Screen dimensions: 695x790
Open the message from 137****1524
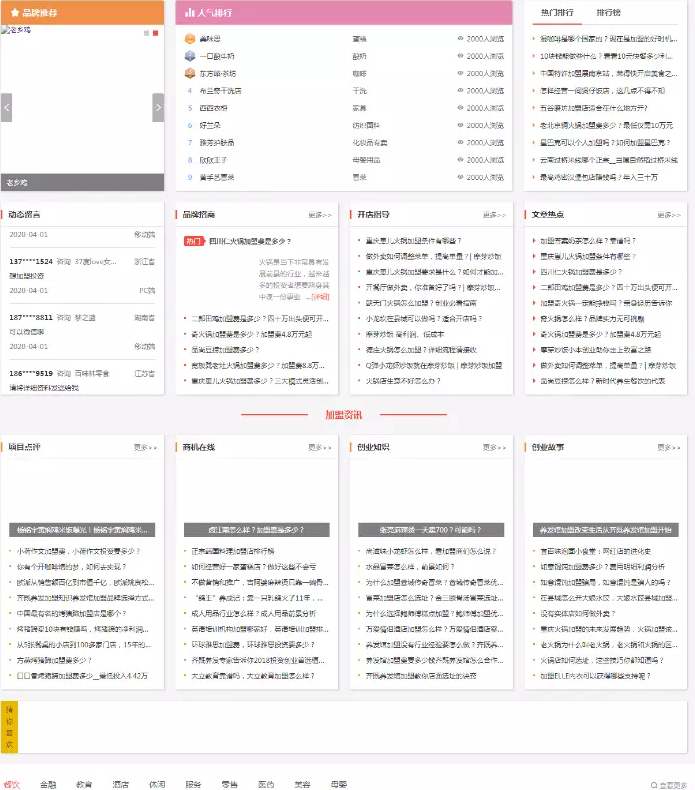(x=82, y=269)
